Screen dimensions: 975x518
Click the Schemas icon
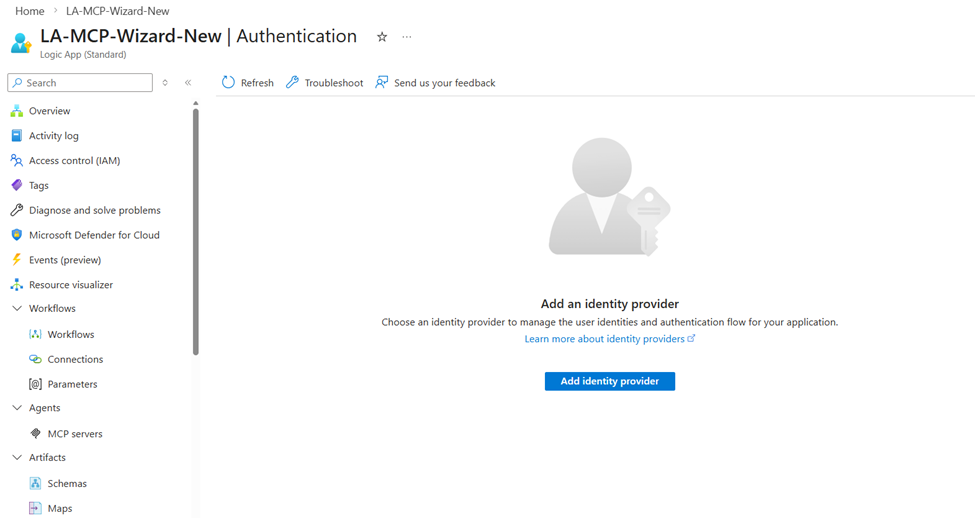(35, 483)
